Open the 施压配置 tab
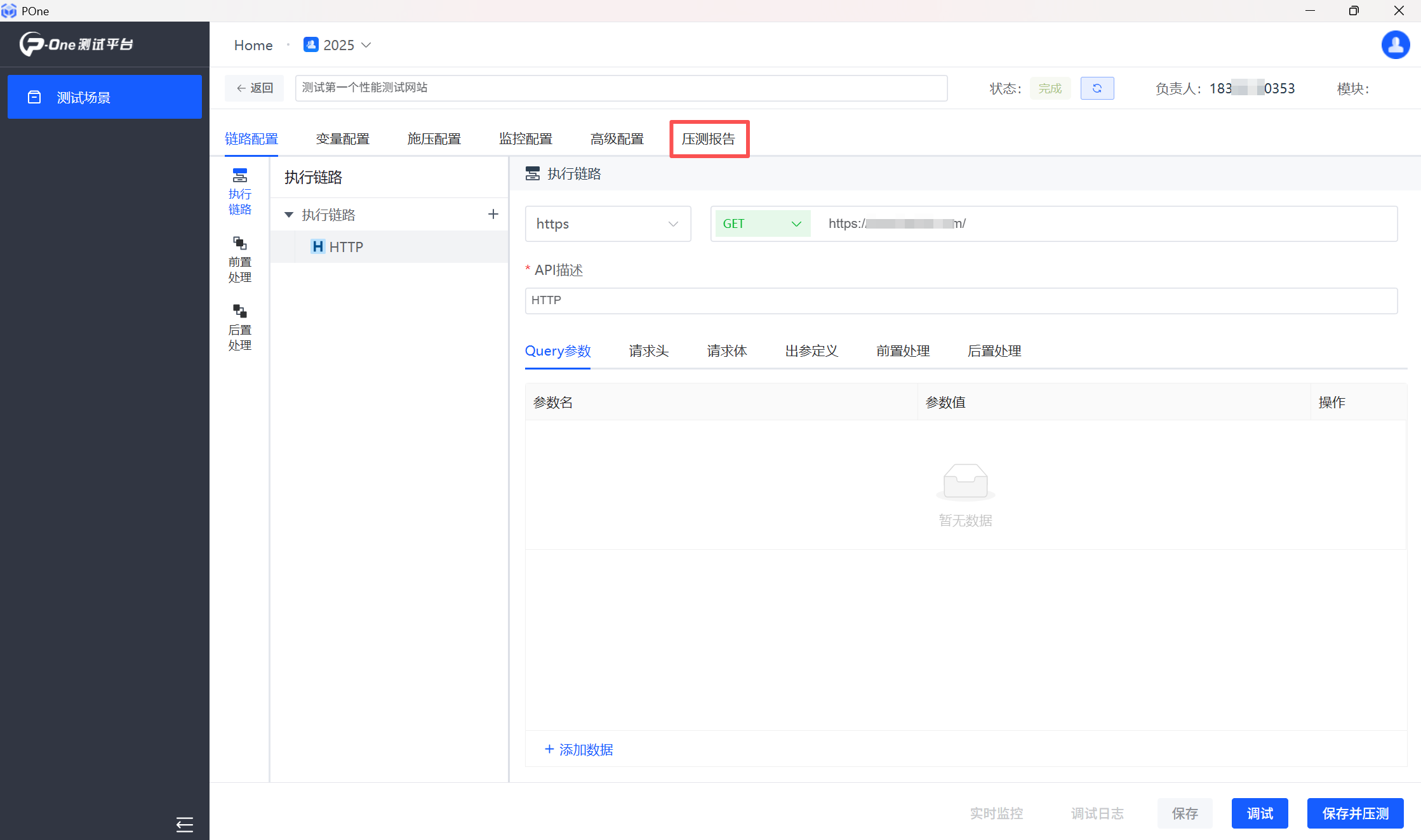Image resolution: width=1421 pixels, height=840 pixels. point(434,138)
